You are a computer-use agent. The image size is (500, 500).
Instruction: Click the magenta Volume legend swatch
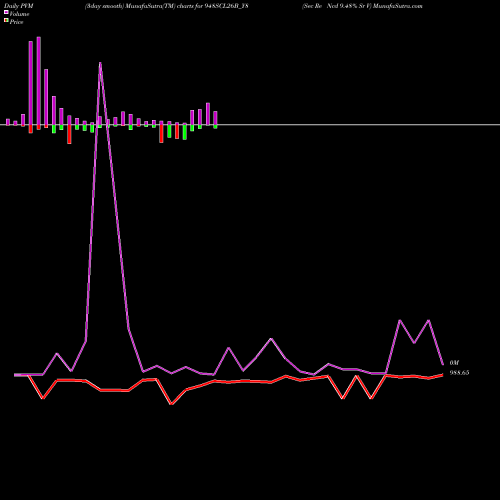point(6,12)
